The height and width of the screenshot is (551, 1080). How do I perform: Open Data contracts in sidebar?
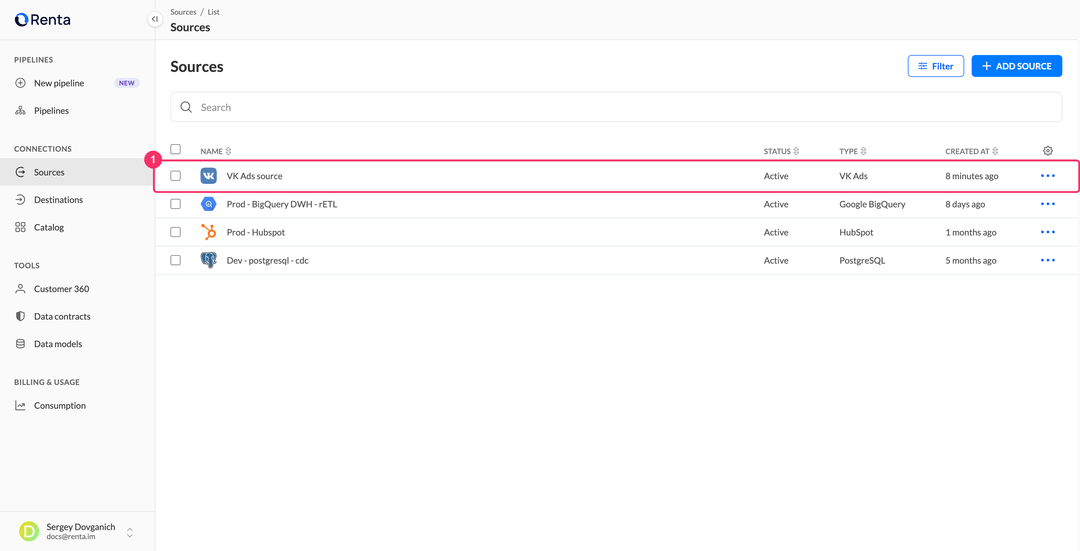click(x=77, y=317)
